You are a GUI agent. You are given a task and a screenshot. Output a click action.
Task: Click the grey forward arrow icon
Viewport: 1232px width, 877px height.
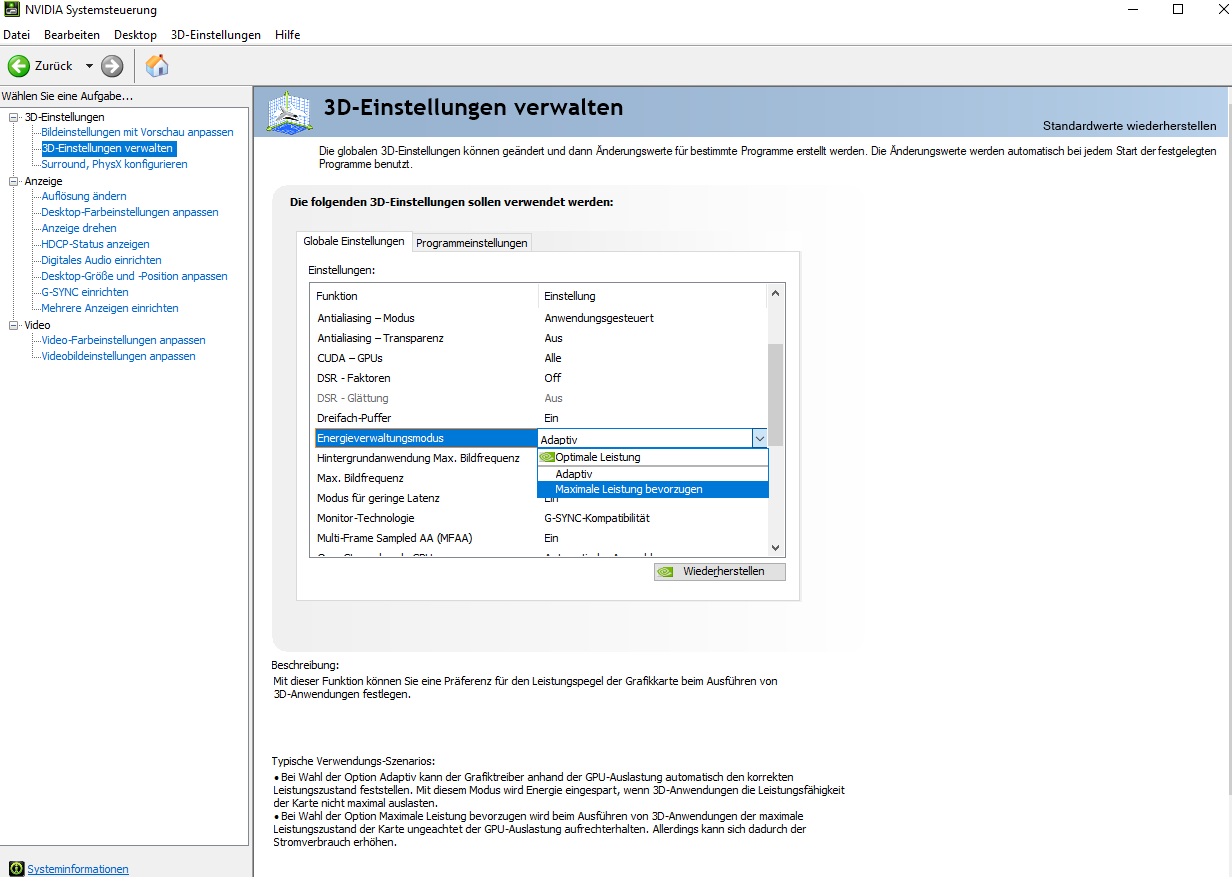click(112, 66)
